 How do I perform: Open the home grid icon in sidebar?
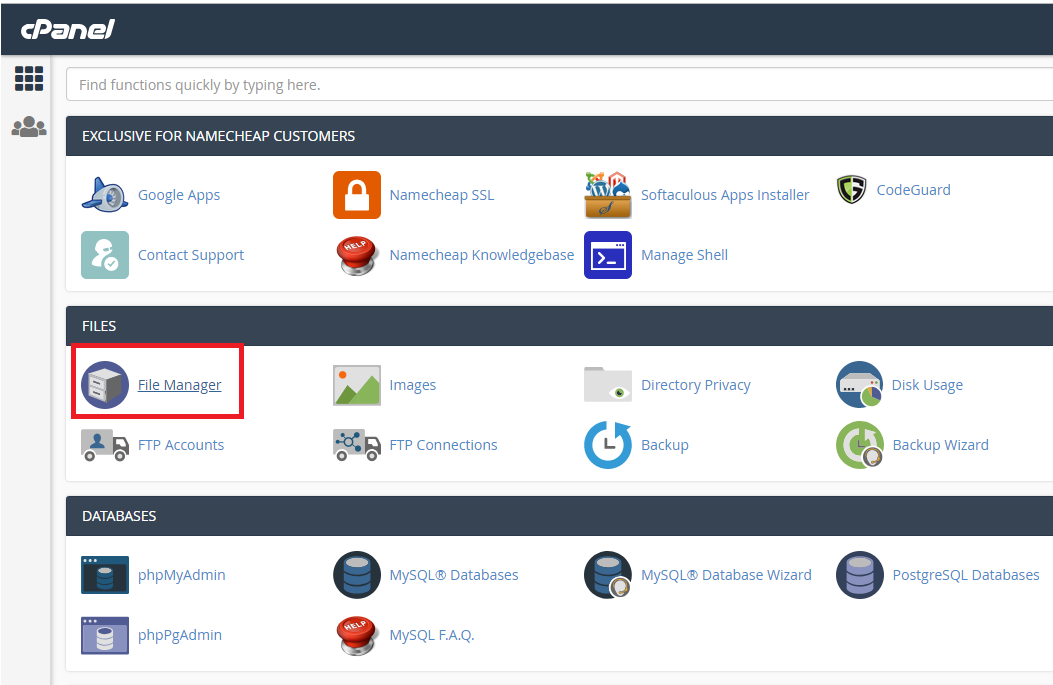point(29,79)
